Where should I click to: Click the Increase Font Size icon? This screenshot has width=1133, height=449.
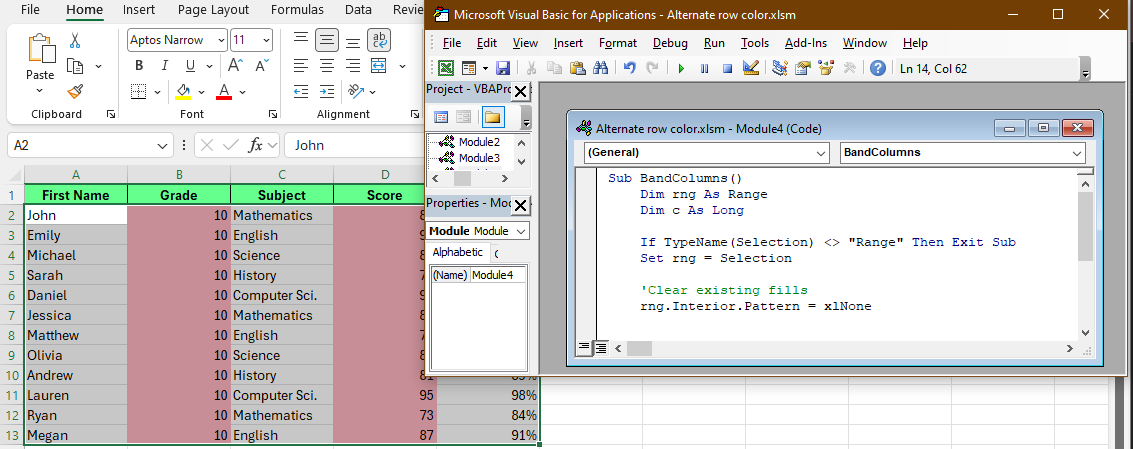coord(235,66)
